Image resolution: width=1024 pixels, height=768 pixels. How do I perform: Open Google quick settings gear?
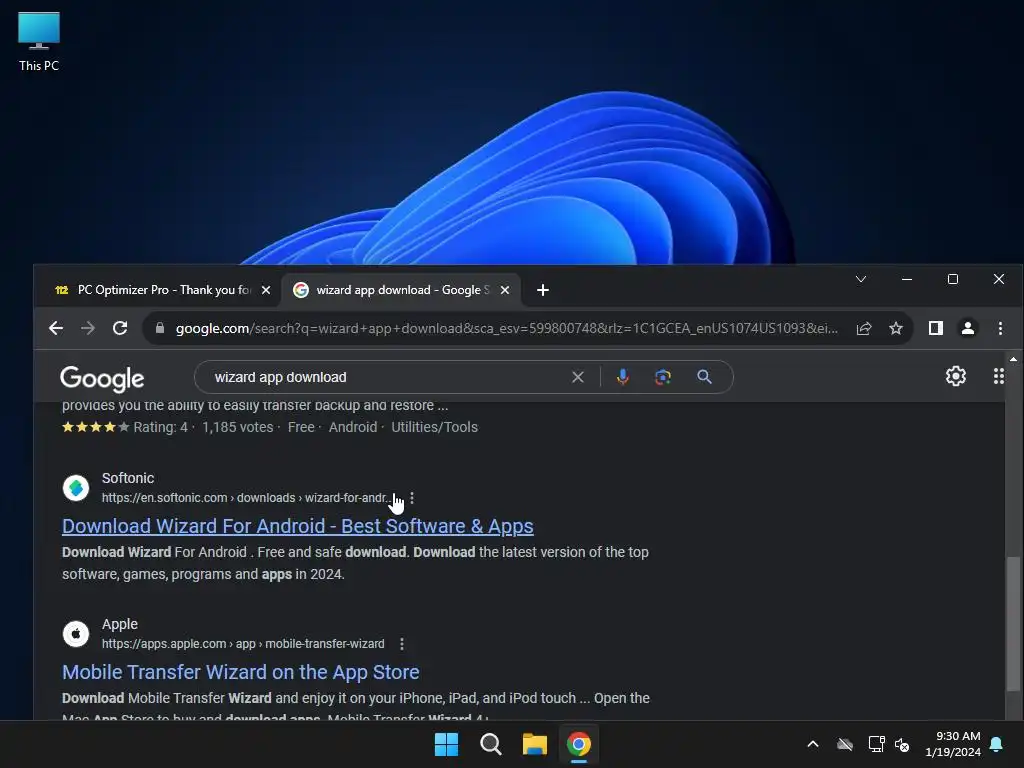click(x=955, y=376)
